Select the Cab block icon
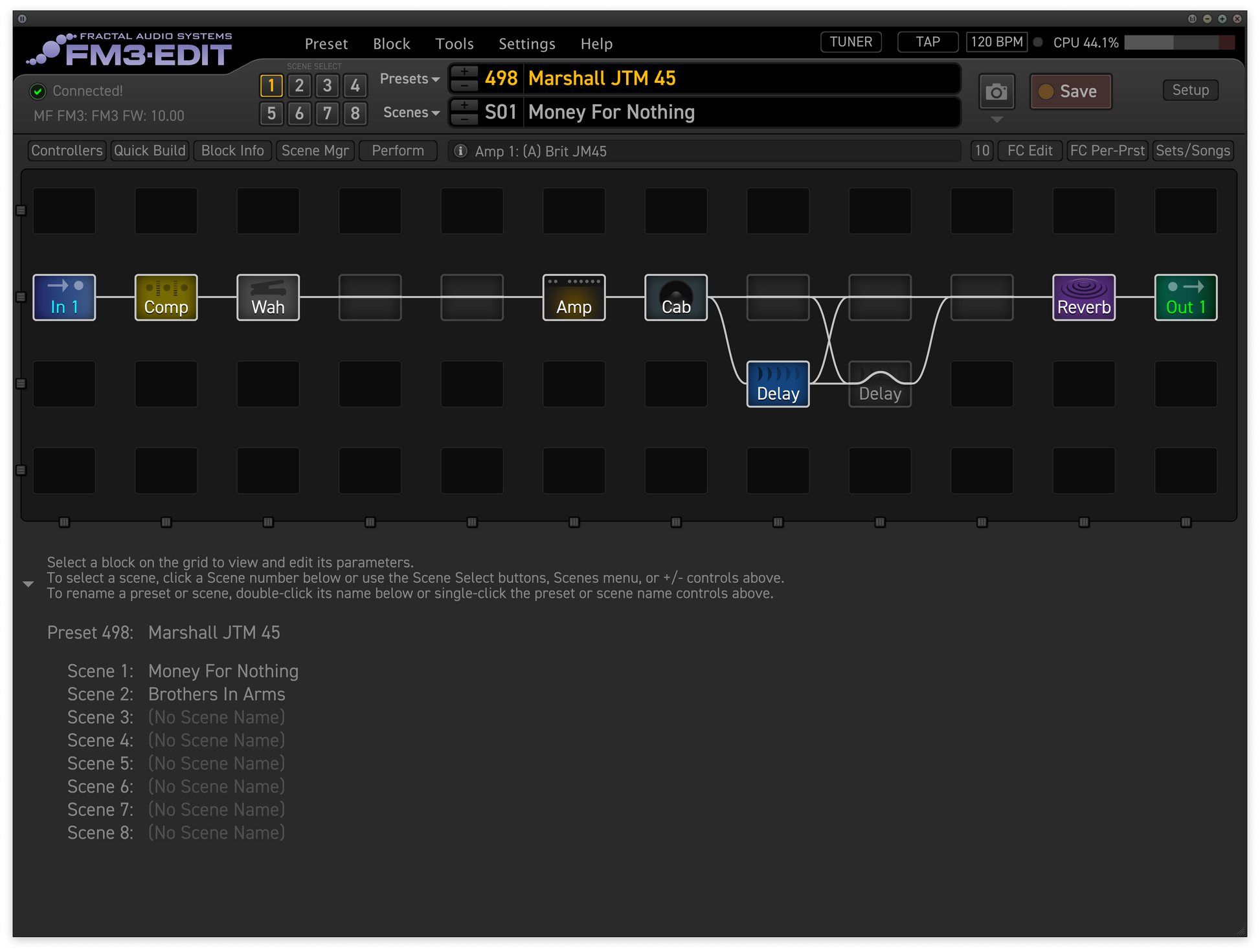 click(675, 297)
